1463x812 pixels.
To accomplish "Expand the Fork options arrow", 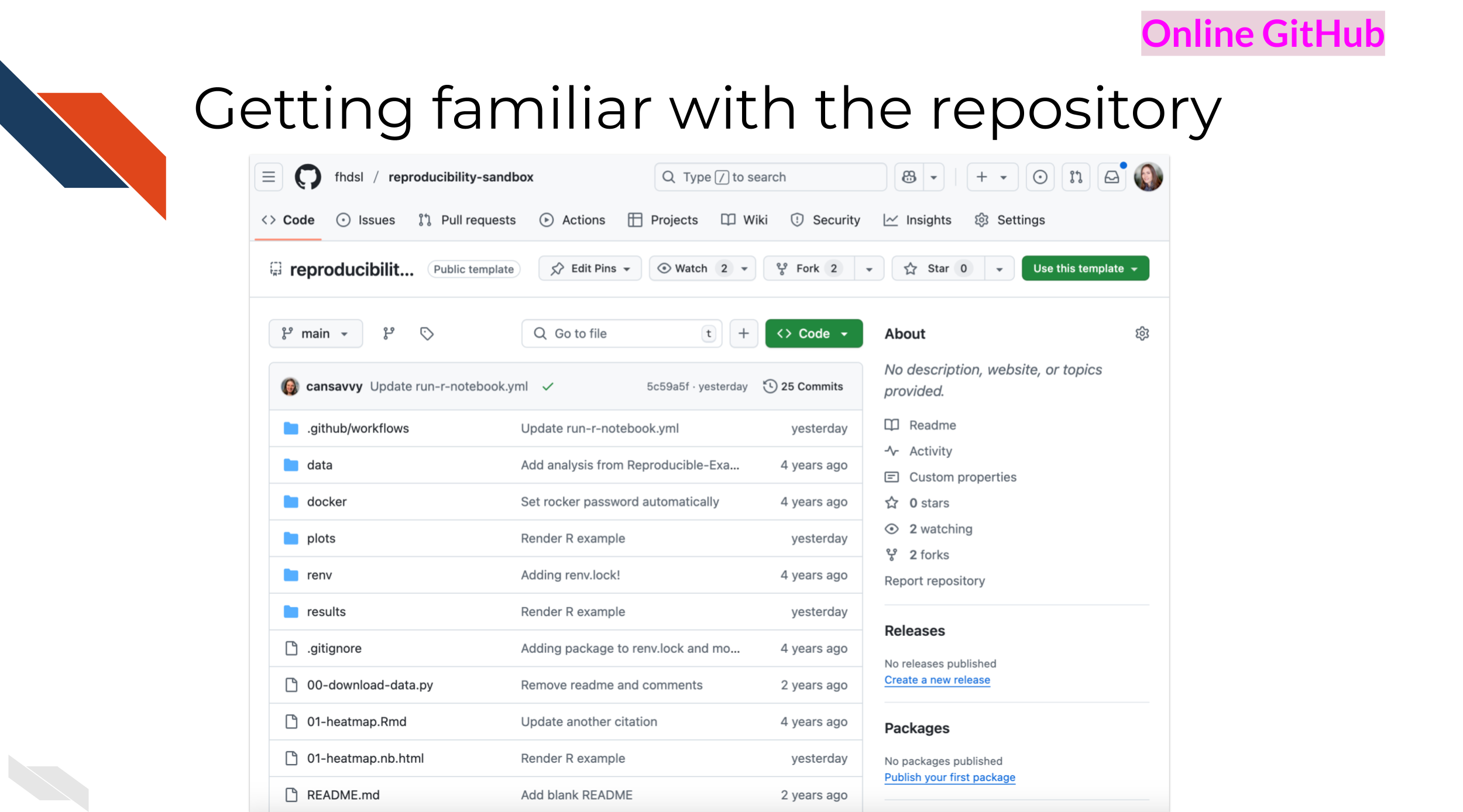I will (x=869, y=269).
